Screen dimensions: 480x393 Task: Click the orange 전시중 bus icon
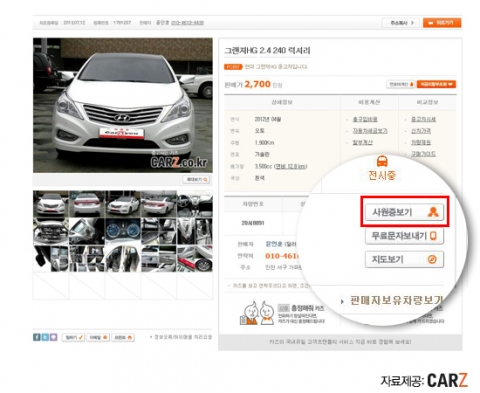coord(382,161)
